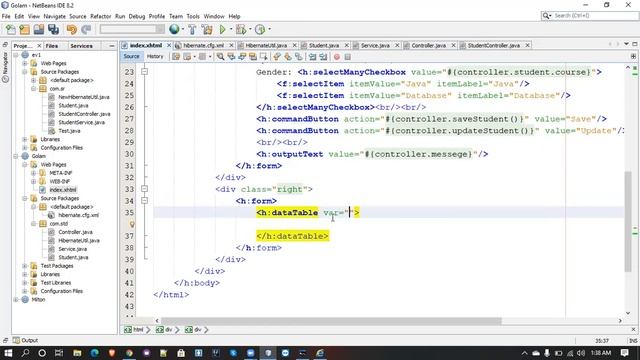640x360 pixels.
Task: Switch to the hibernate.cfg.xml tab
Action: point(203,45)
